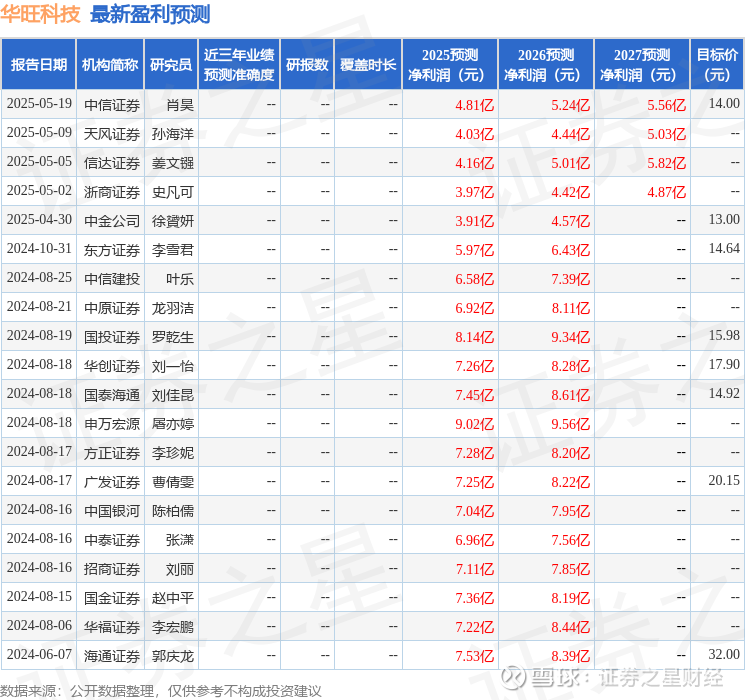The height and width of the screenshot is (700, 745).
Task: Click institution 中信证券
Action: 112,105
